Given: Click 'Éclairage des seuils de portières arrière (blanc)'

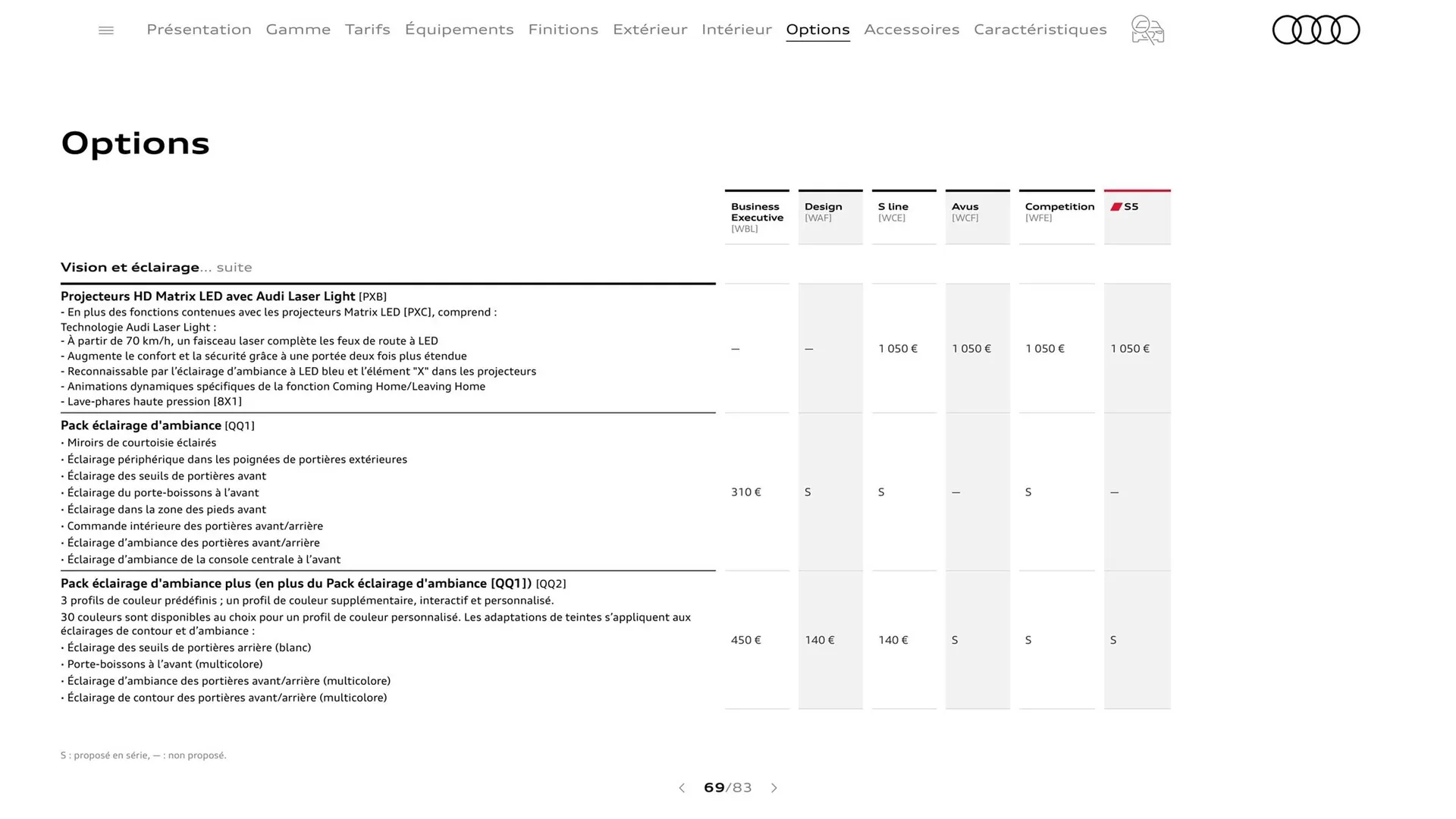Looking at the screenshot, I should 186,648.
